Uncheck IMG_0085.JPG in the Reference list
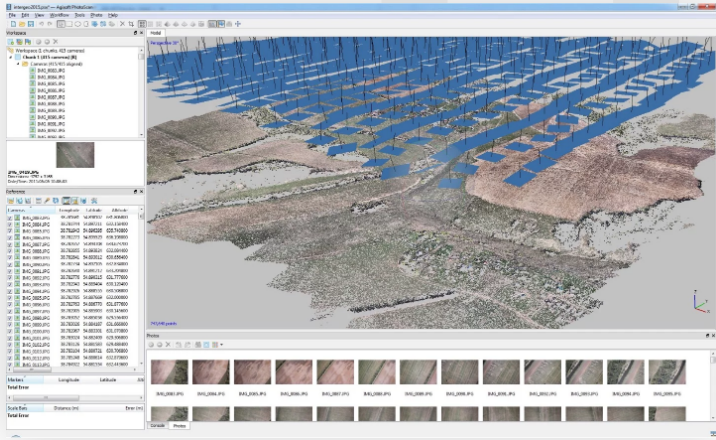 coord(10,231)
